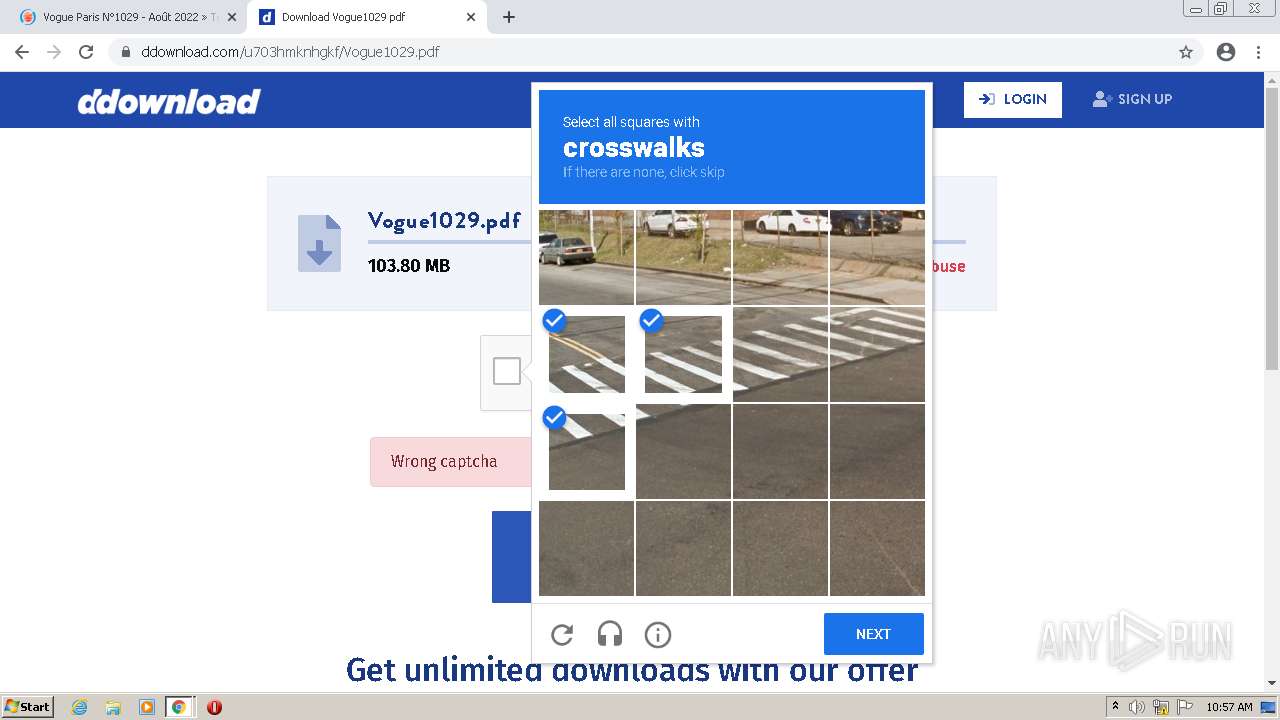Image resolution: width=1280 pixels, height=720 pixels.
Task: View site security lock info
Action: point(126,52)
